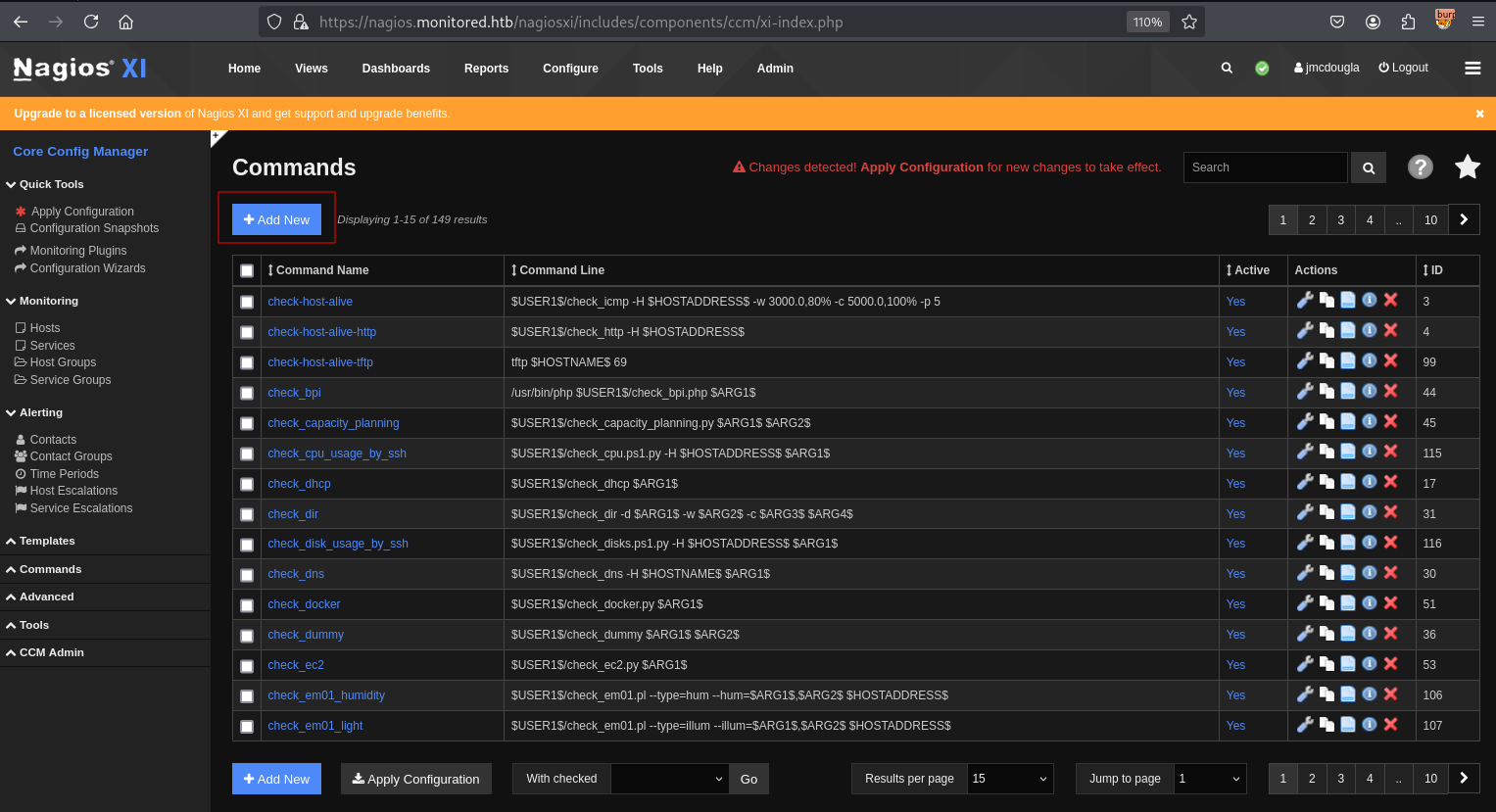Open the Tools menu in top navigation

[x=648, y=69]
